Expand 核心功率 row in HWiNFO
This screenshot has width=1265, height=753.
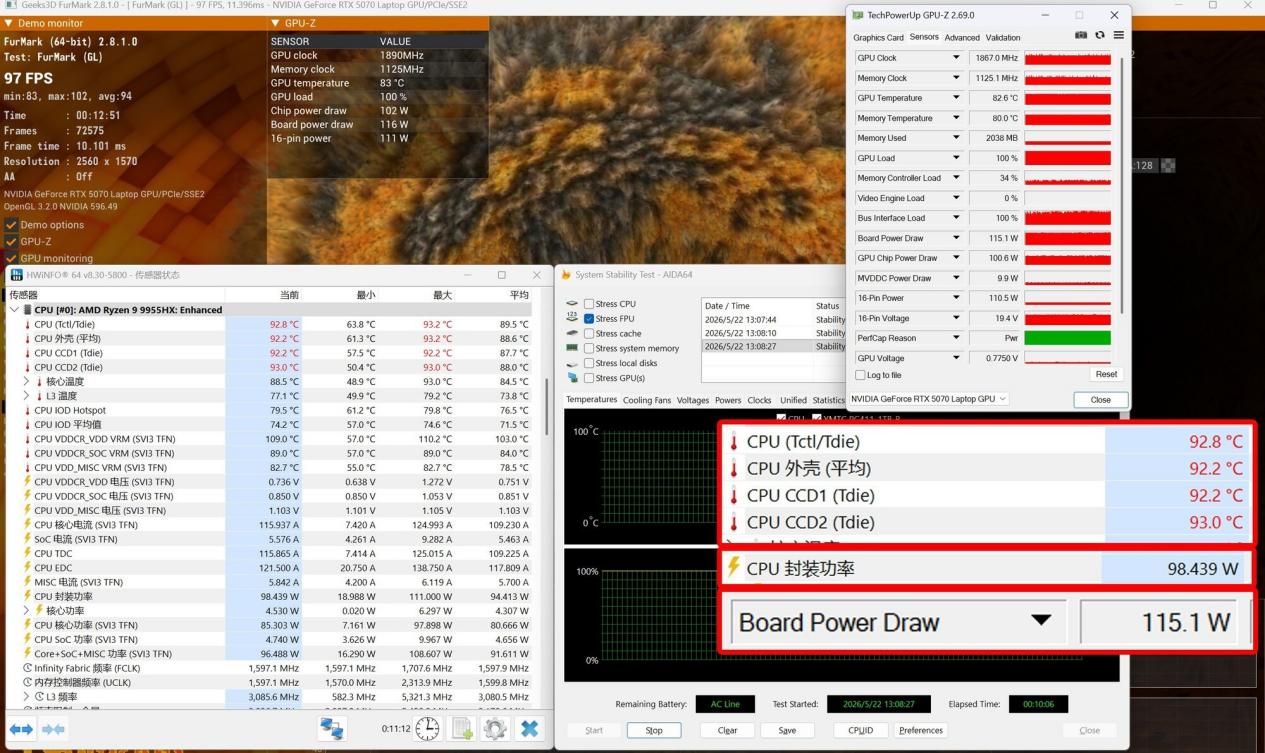[x=26, y=611]
